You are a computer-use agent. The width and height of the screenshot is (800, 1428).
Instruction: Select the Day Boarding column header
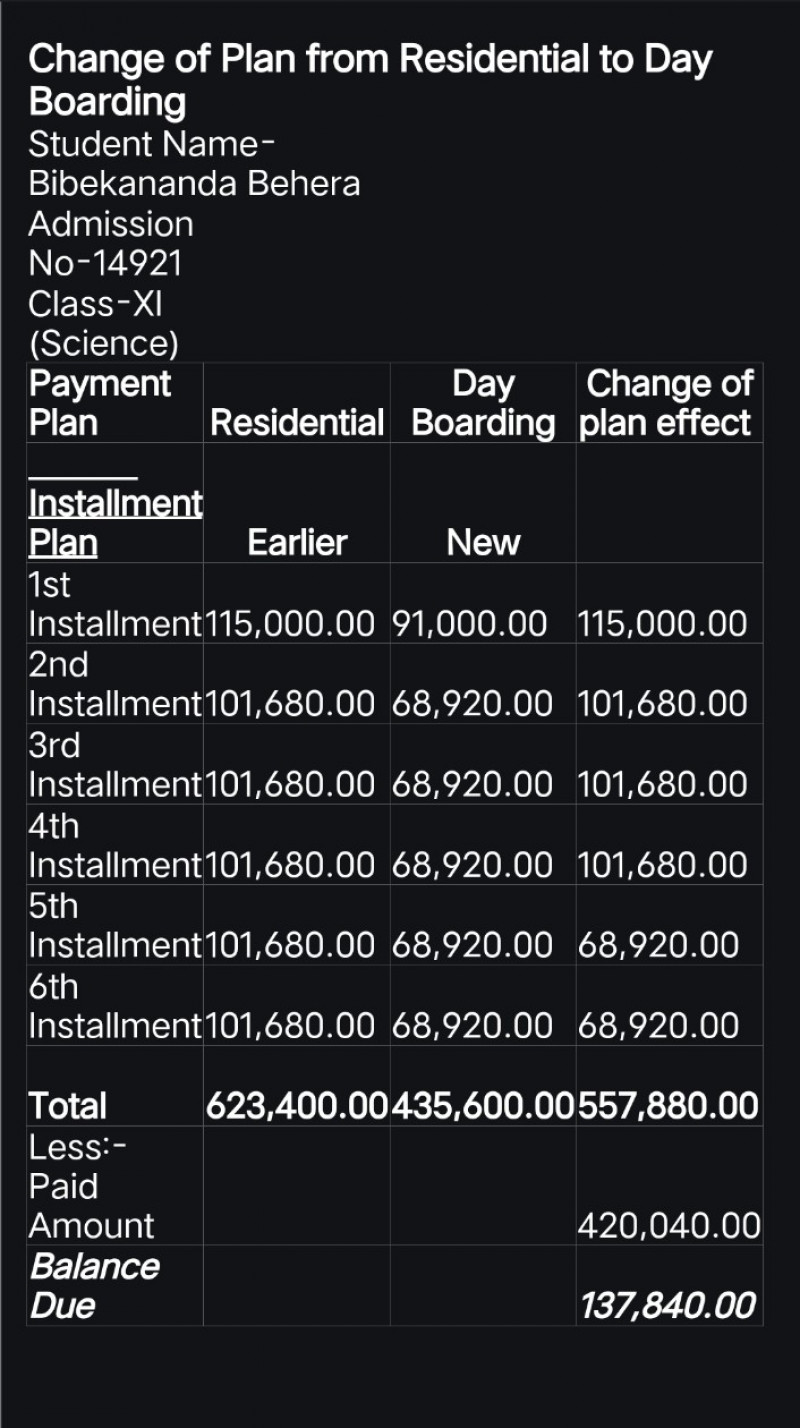tap(483, 403)
